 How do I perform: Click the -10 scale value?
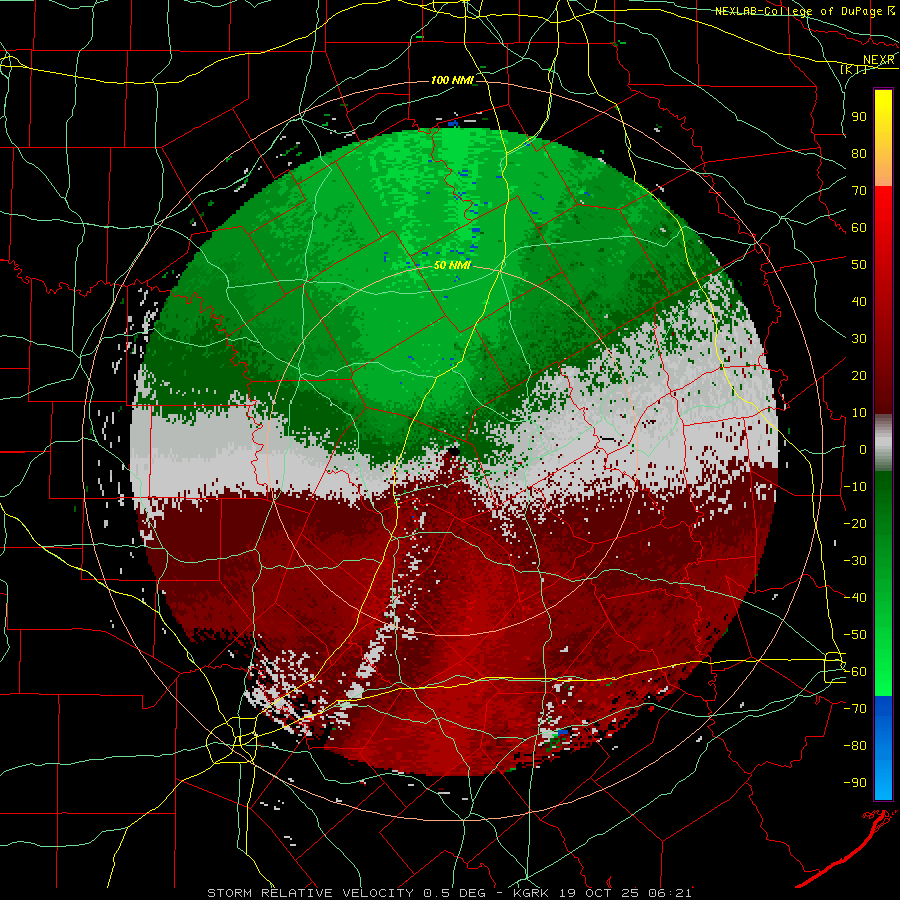[855, 487]
